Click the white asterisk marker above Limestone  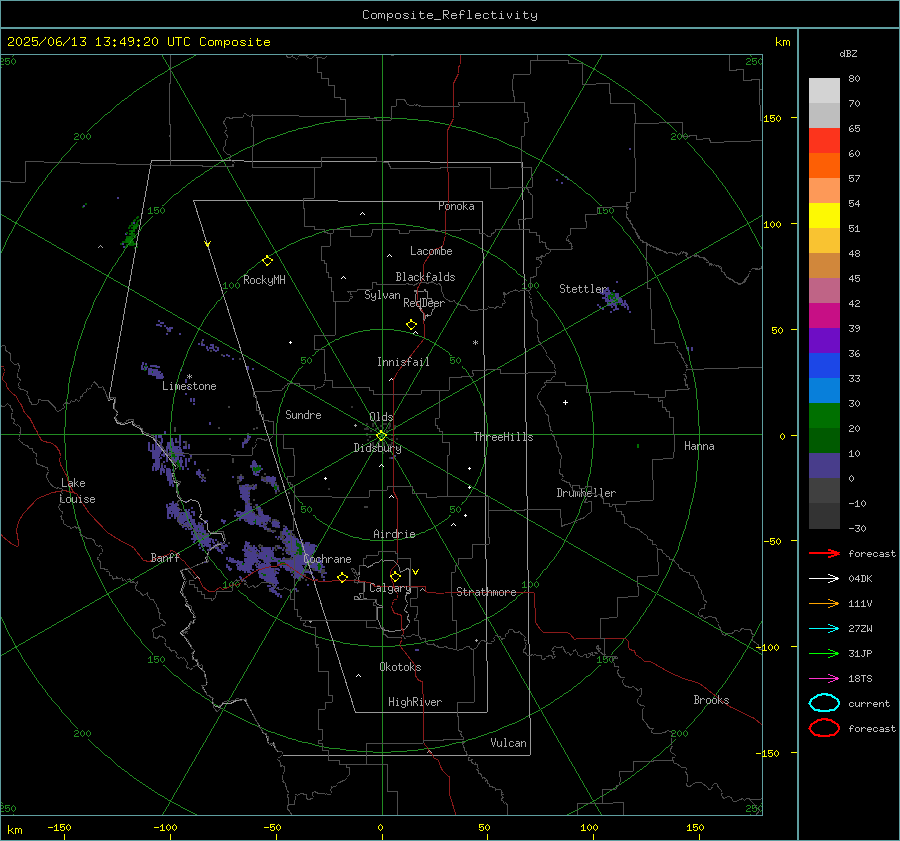point(189,377)
